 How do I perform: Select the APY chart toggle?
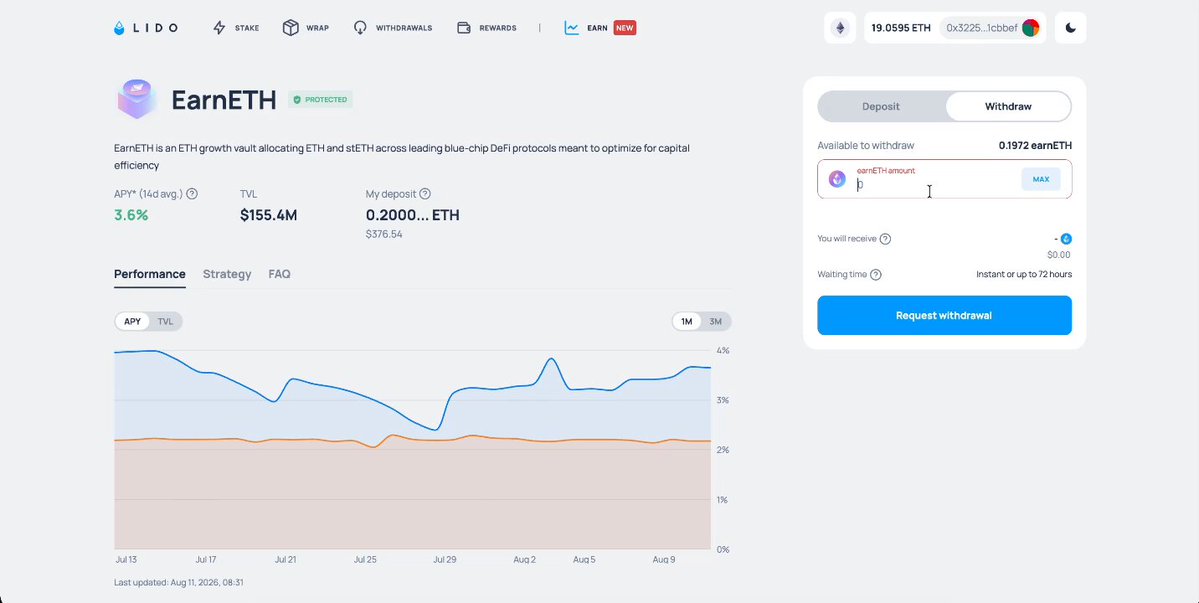[x=132, y=321]
